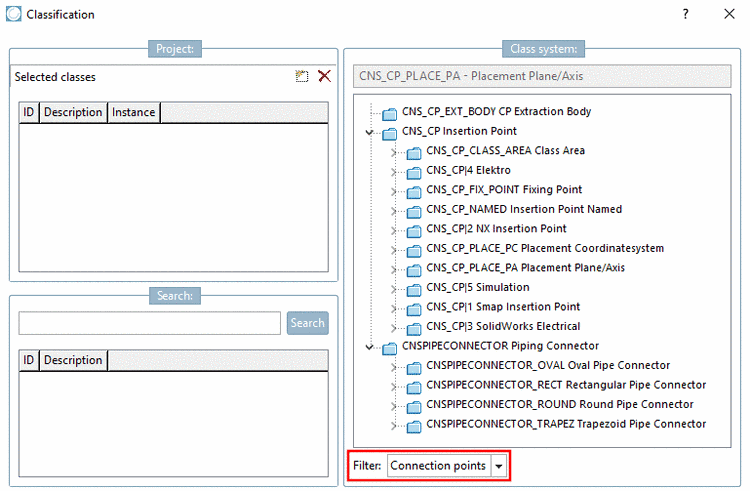Screen dimensions: 750x491
Task: Click folder icon of CNSPIPECONNECTOR_TRAPEZ Trapezoid Pipe Connector
Action: tap(414, 426)
